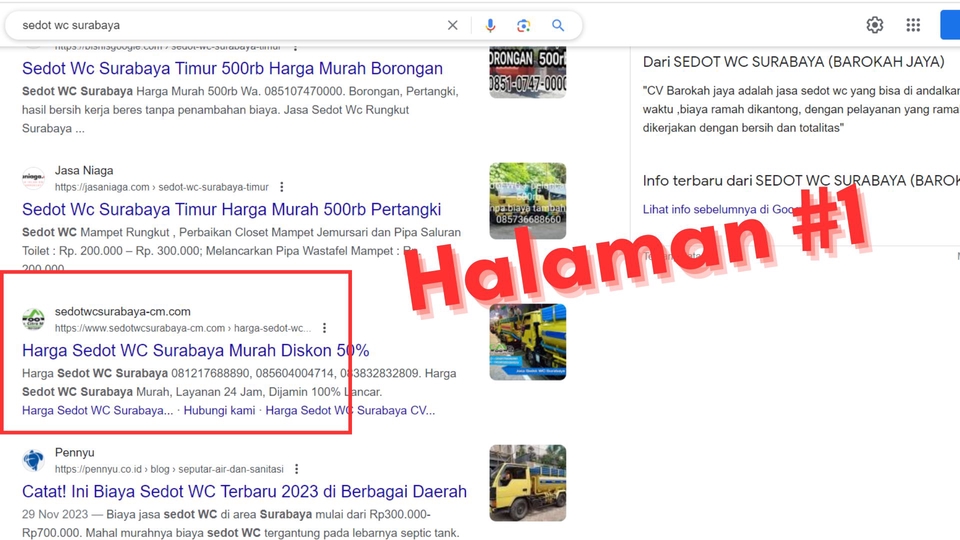The image size is (960, 540).
Task: Click the 'Pennyu' site name
Action: click(75, 452)
